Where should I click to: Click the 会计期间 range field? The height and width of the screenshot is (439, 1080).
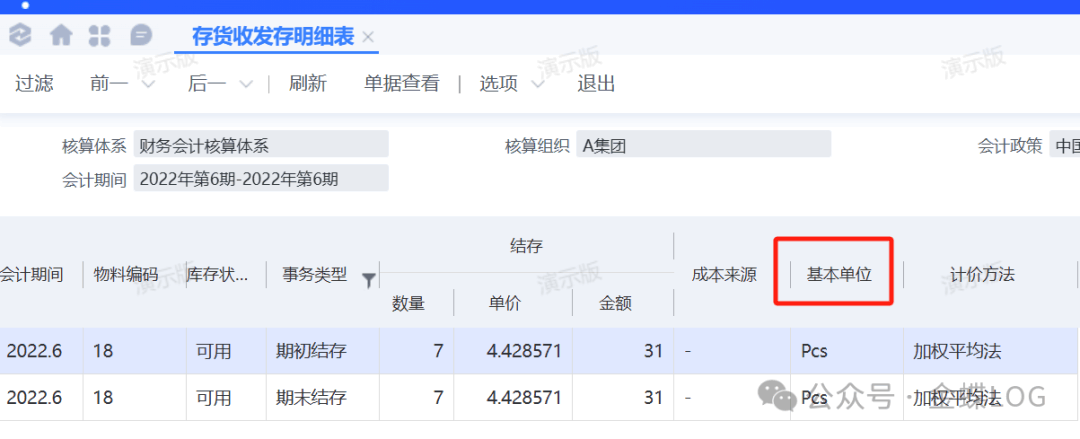[260, 179]
